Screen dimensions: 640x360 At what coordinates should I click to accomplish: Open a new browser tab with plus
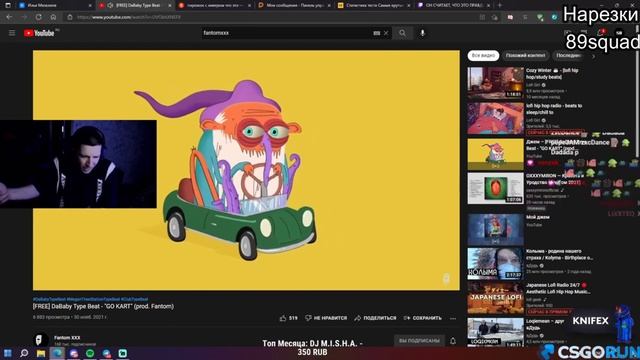[x=500, y=5]
